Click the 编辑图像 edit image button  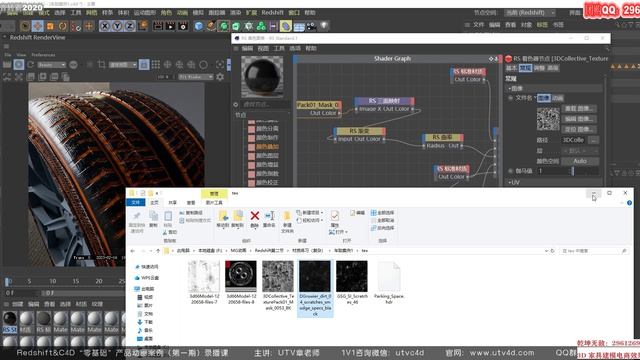[x=579, y=119]
